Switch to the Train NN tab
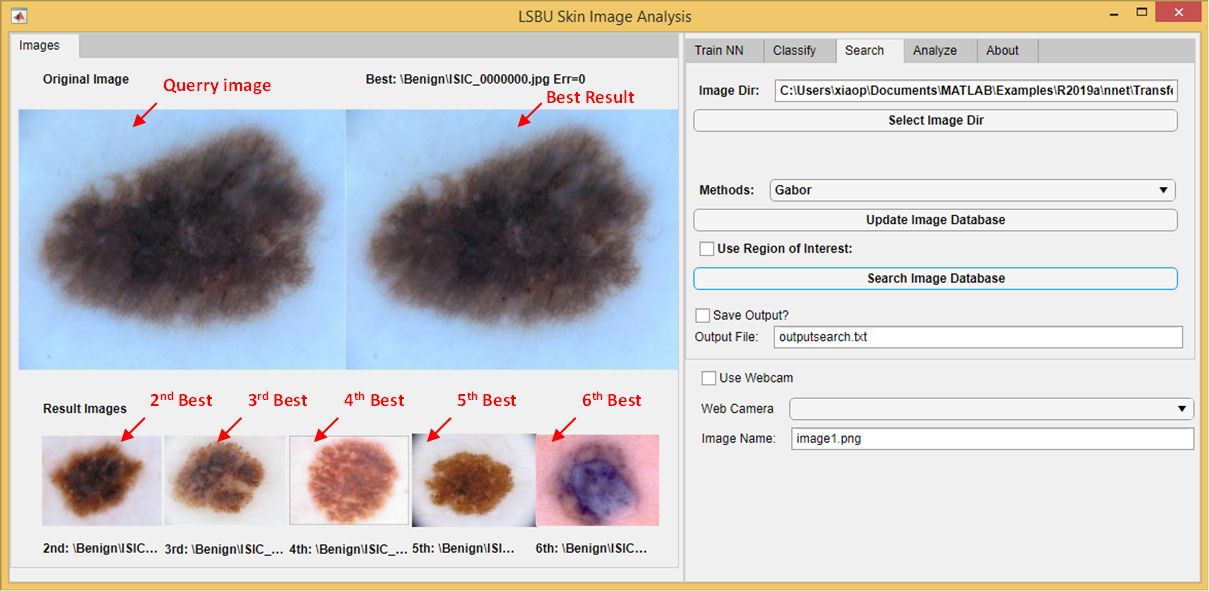Viewport: 1209px width, 591px height. point(722,50)
